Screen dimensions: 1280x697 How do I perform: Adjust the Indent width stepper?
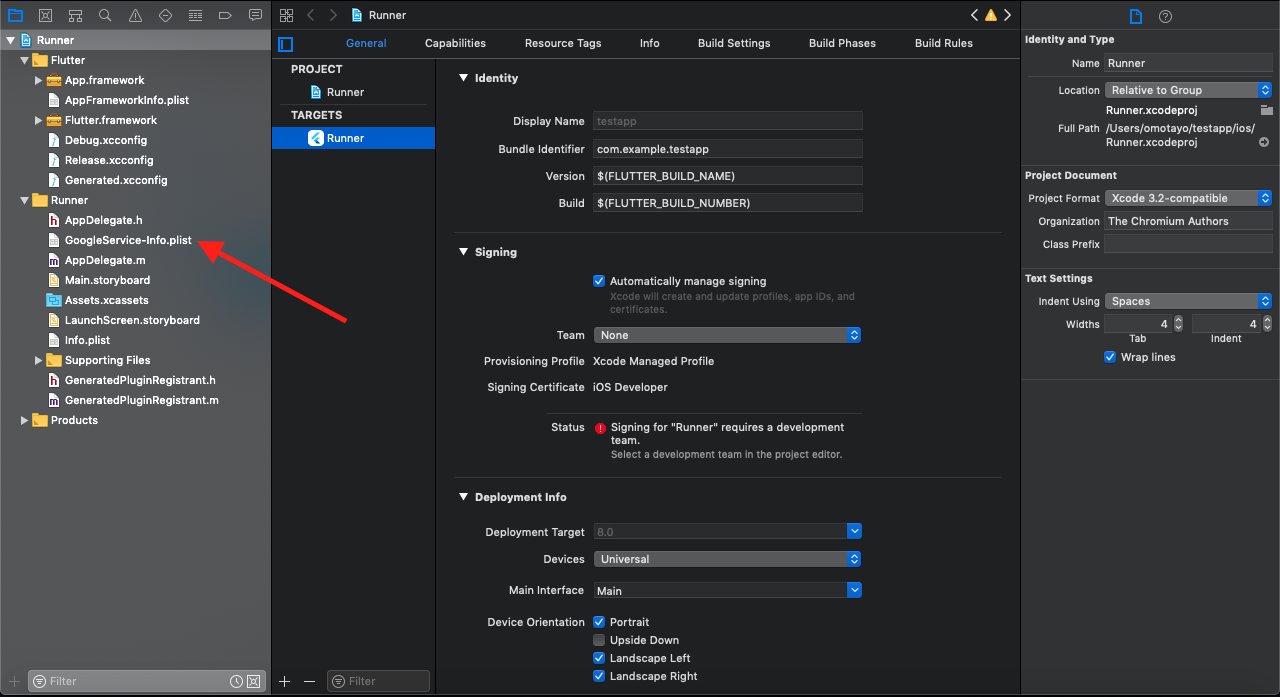(1268, 324)
